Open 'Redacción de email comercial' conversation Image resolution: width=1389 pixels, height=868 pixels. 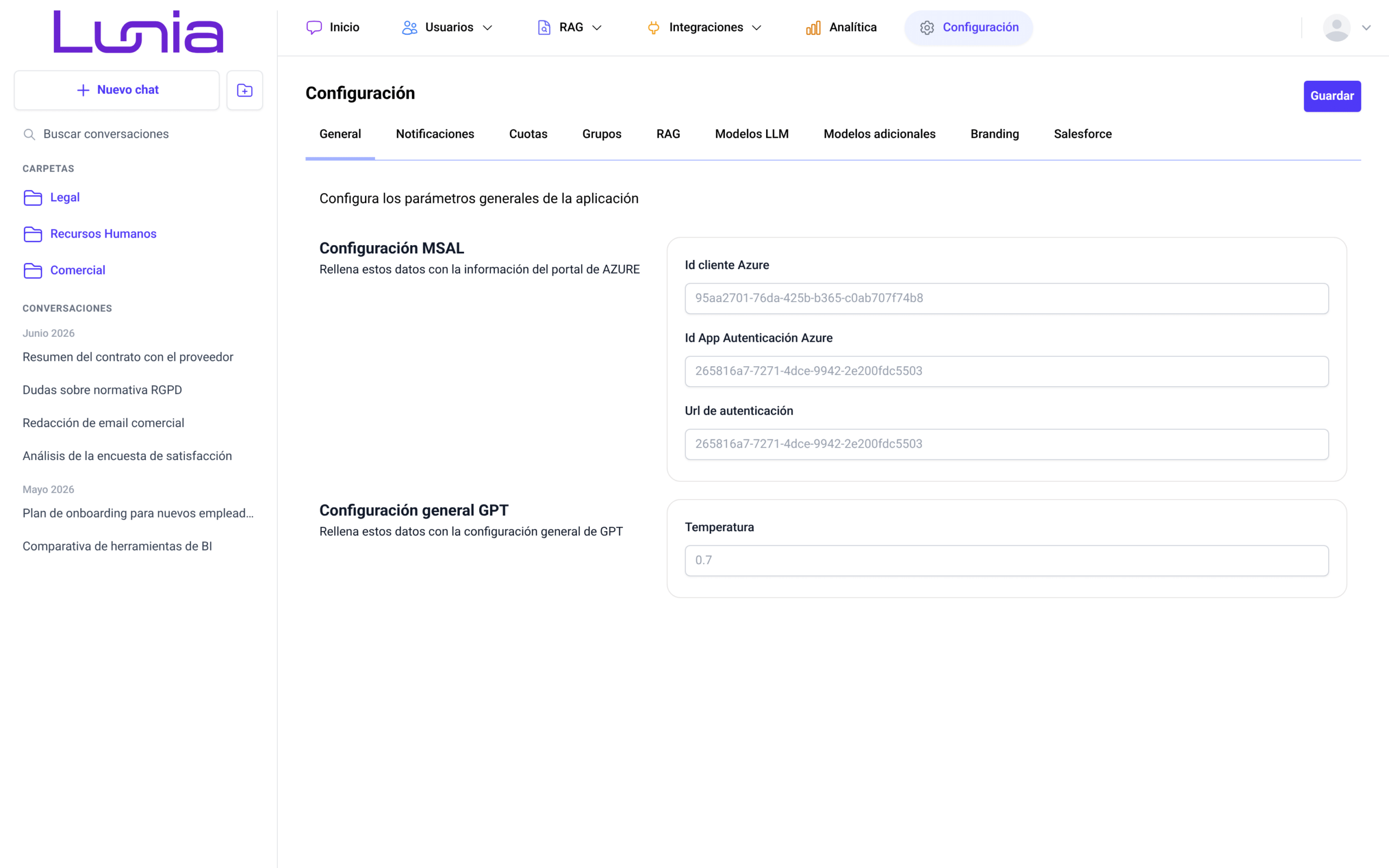tap(103, 423)
